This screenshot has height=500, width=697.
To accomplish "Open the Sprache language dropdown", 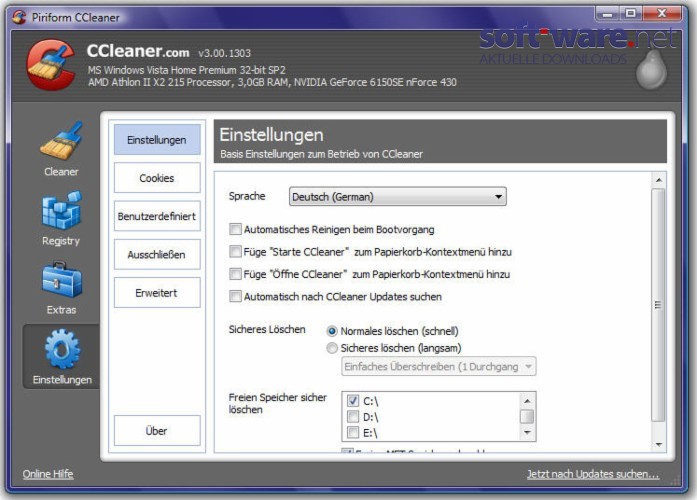I will [397, 196].
